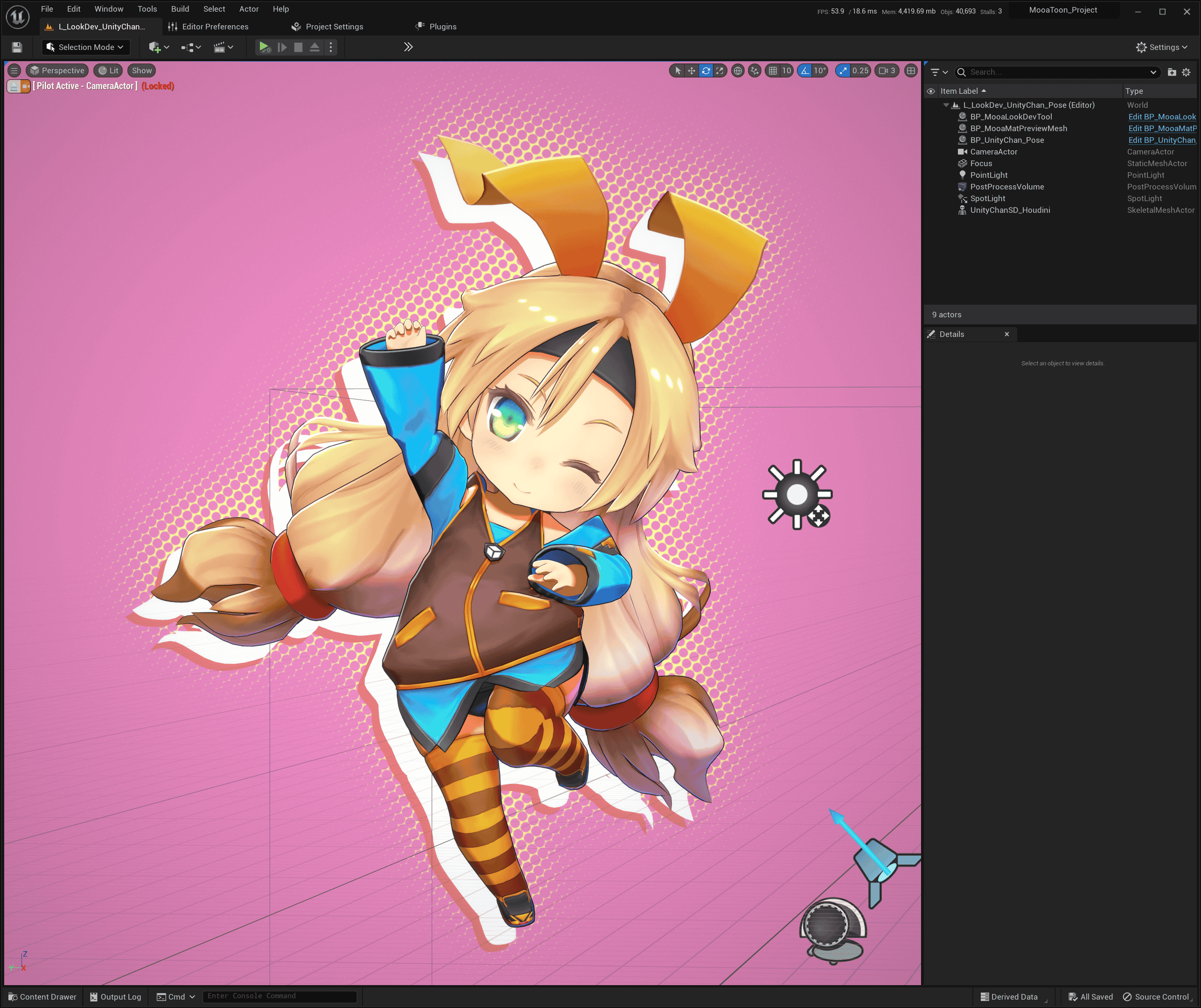Select the Translate move tool
Image resolution: width=1201 pixels, height=1008 pixels.
coord(691,70)
